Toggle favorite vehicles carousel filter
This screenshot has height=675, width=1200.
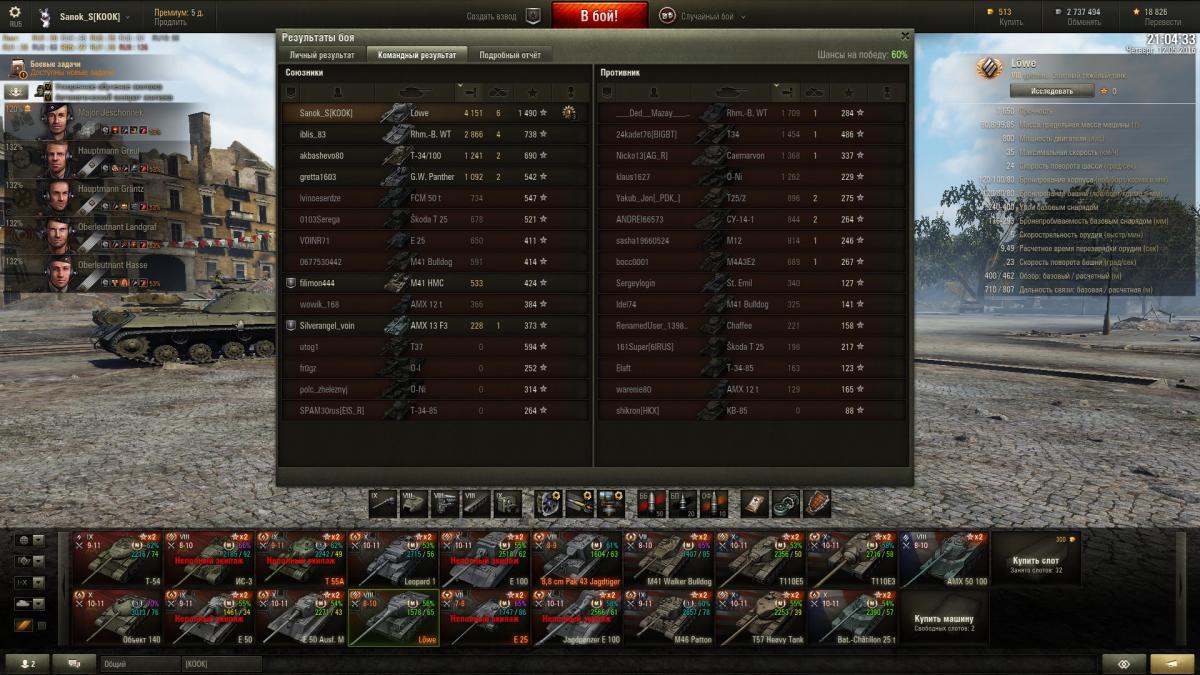point(23,626)
